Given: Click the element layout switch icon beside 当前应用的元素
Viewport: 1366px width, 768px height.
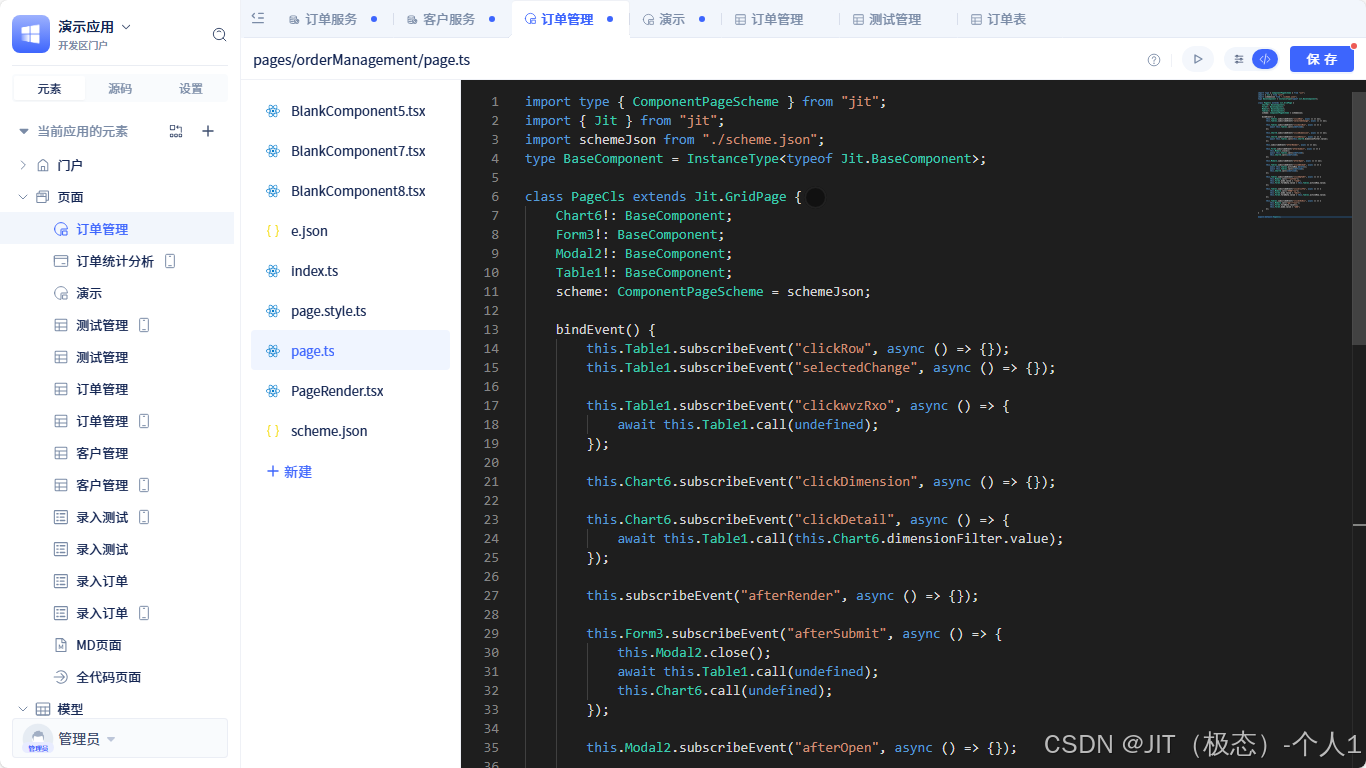Looking at the screenshot, I should tap(176, 131).
